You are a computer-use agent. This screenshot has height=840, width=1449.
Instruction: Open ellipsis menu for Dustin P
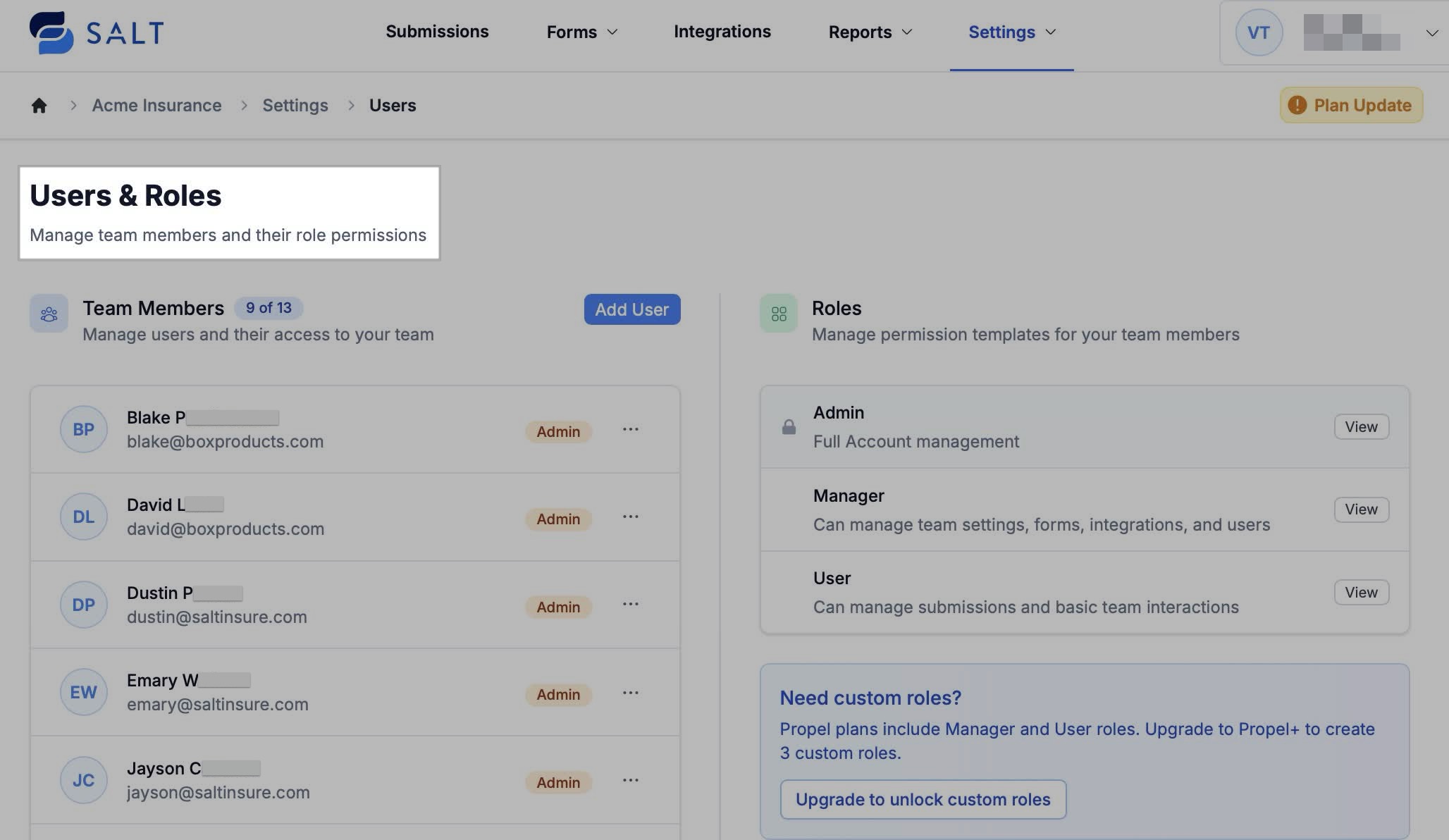[x=630, y=605]
